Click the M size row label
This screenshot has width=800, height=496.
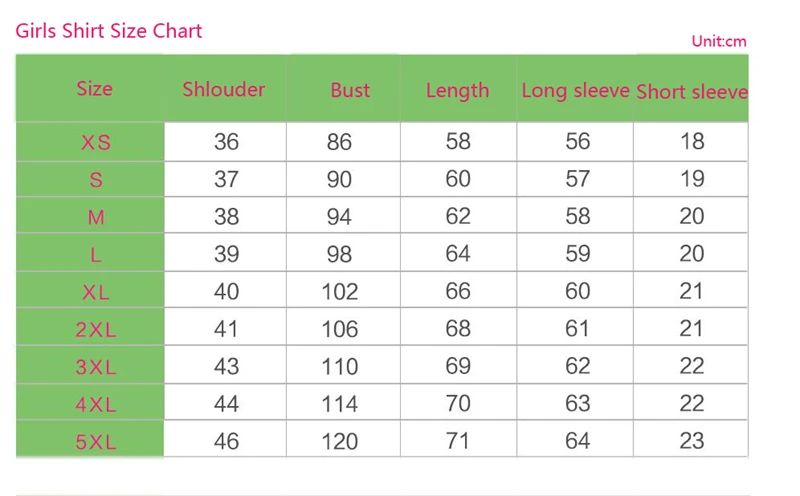[x=96, y=217]
